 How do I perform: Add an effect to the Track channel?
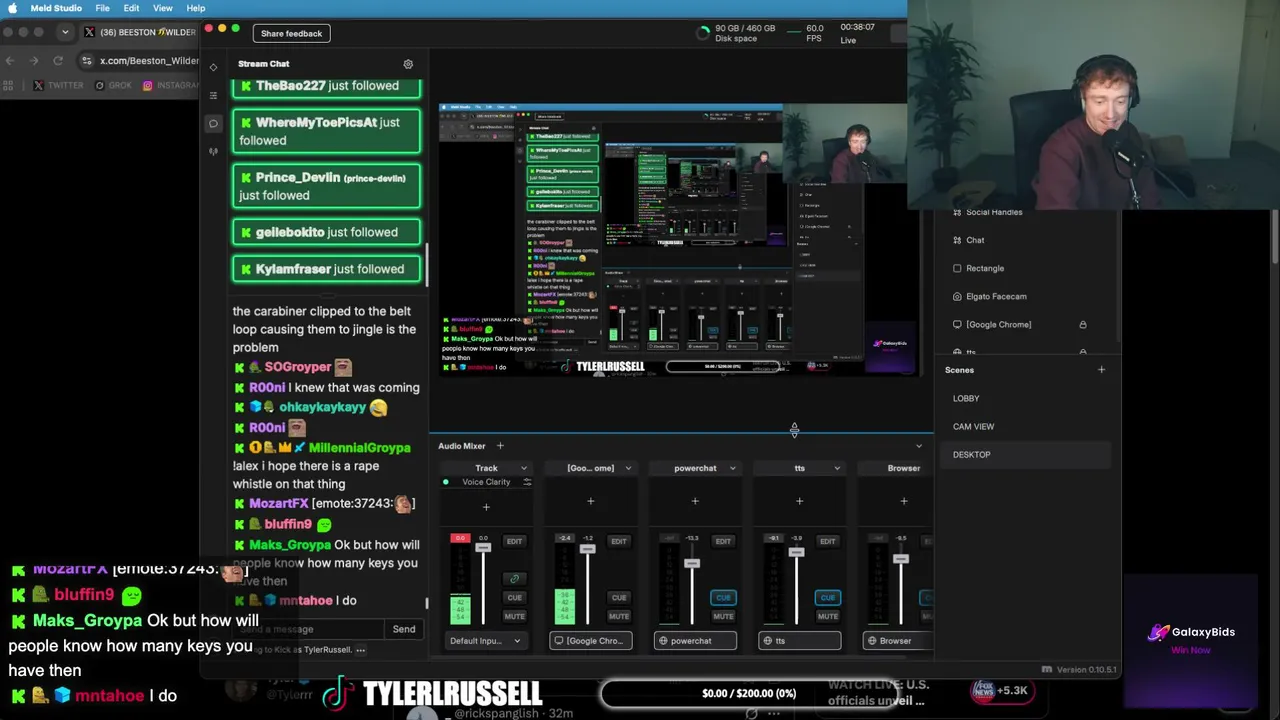point(486,507)
